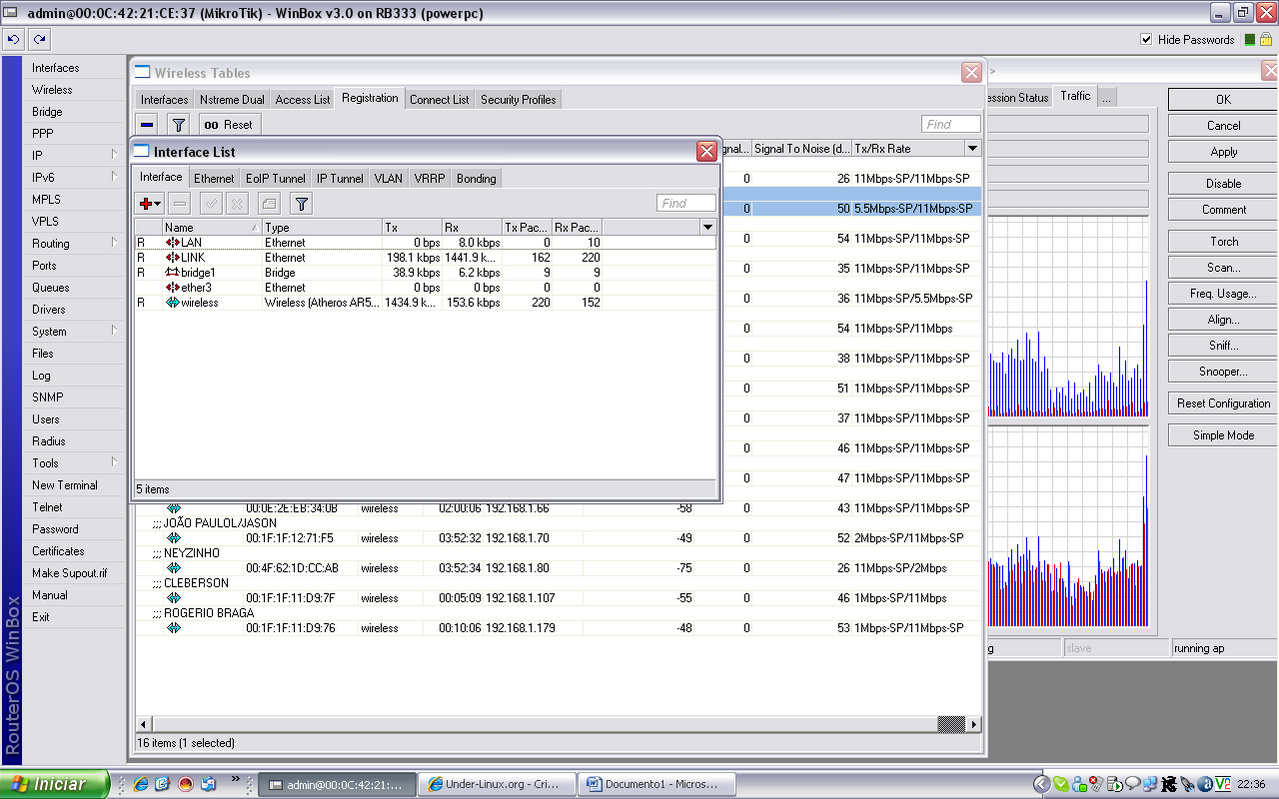The height and width of the screenshot is (799, 1279).
Task: Click the Reset Configuration button
Action: point(1223,404)
